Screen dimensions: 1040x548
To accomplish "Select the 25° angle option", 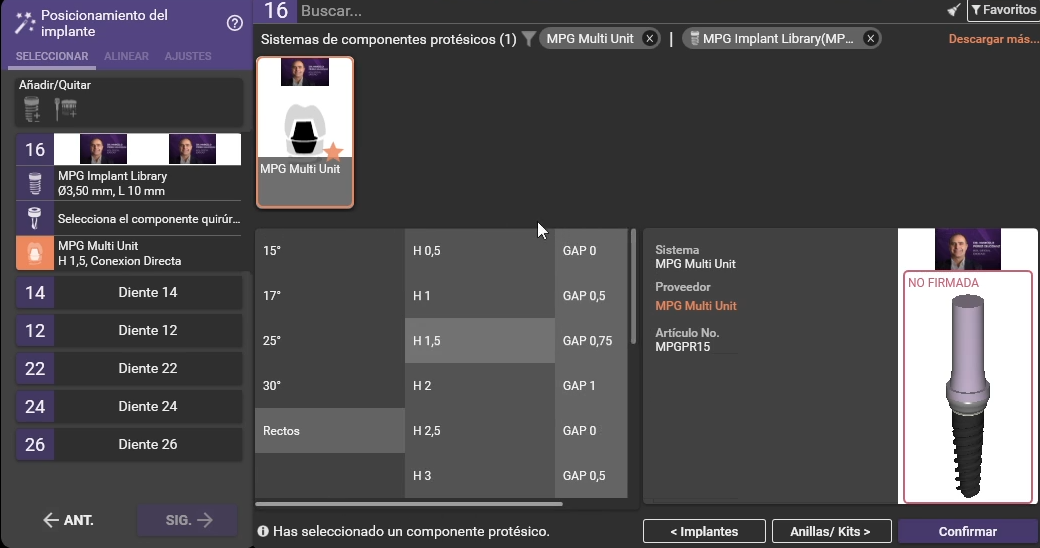I will point(329,341).
